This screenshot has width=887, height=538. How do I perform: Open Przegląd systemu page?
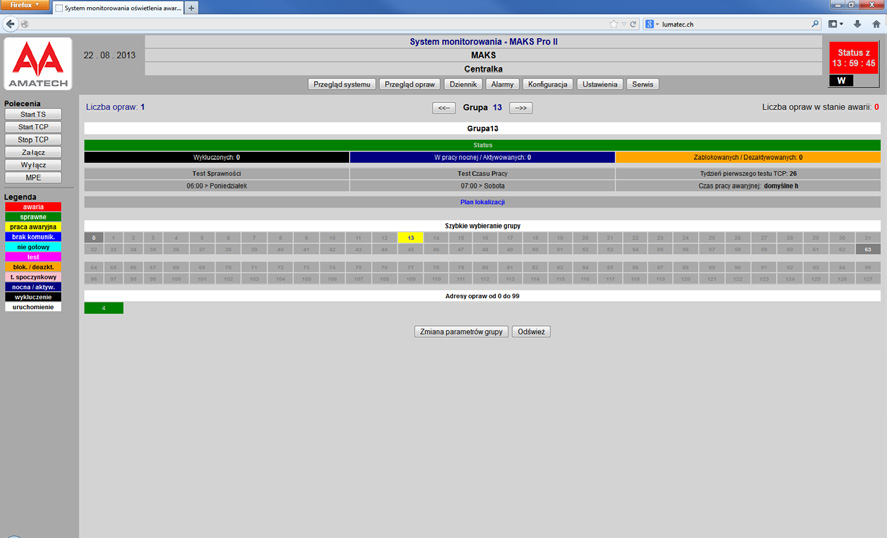pyautogui.click(x=342, y=84)
